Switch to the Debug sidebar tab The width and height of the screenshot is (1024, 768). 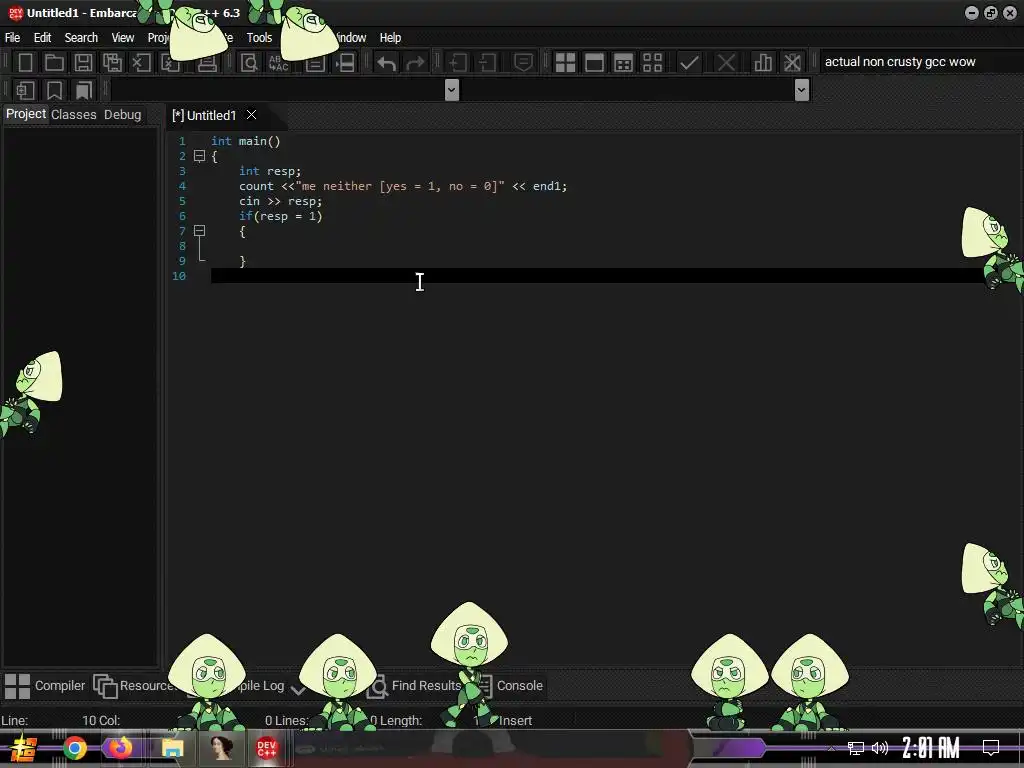point(123,115)
